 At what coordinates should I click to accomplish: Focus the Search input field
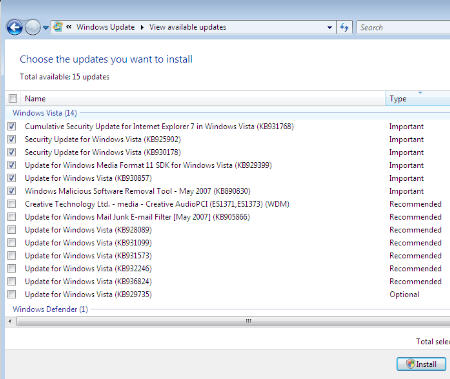pos(403,27)
